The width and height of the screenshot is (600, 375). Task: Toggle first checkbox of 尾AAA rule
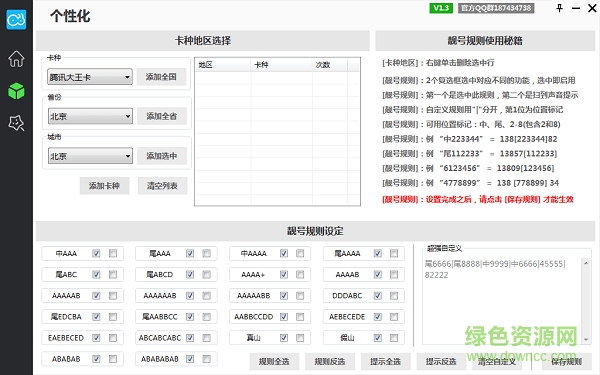pyautogui.click(x=190, y=253)
